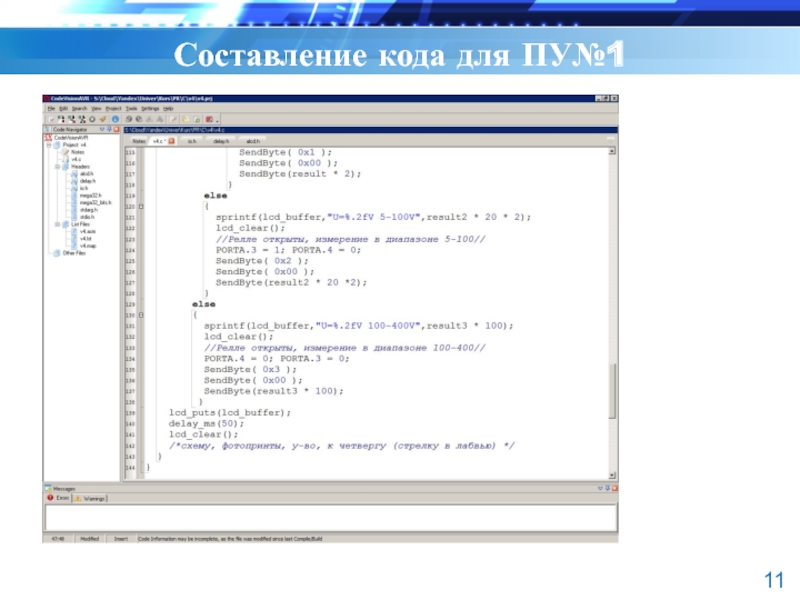Viewport: 800px width, 600px height.
Task: Switch to the Notes editor tab
Action: click(139, 141)
